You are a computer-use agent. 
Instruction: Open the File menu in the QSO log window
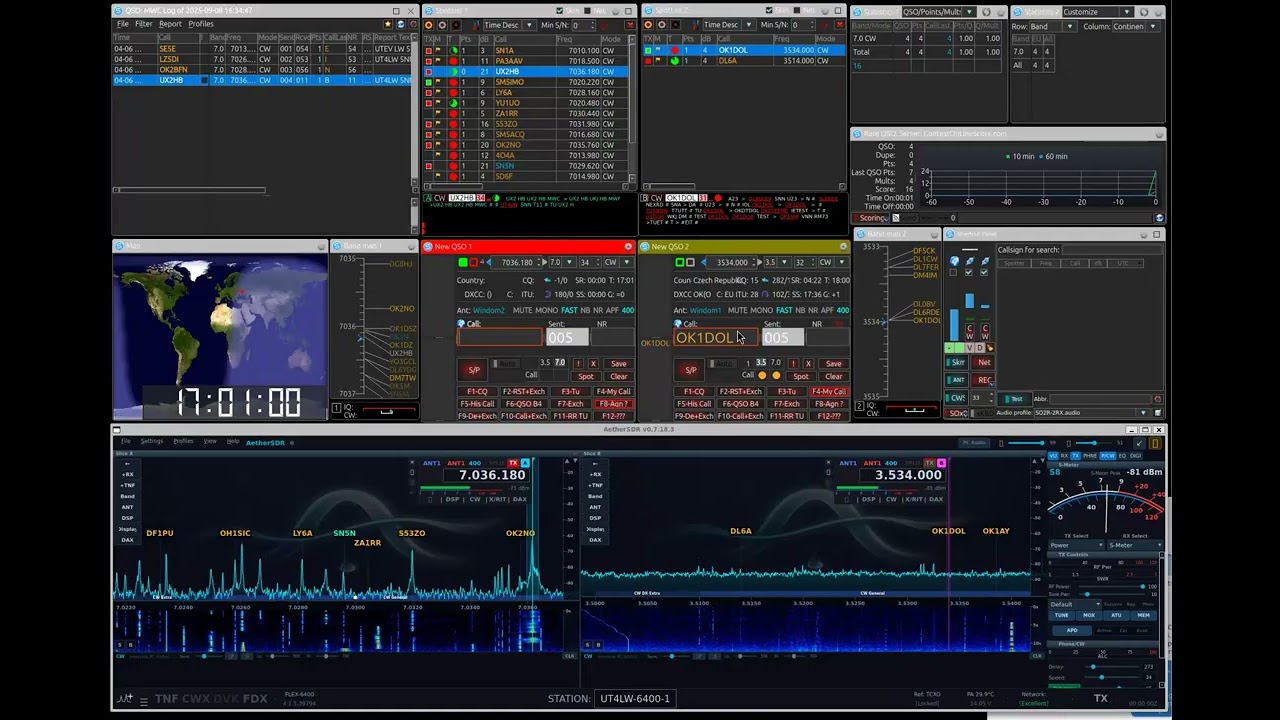123,24
